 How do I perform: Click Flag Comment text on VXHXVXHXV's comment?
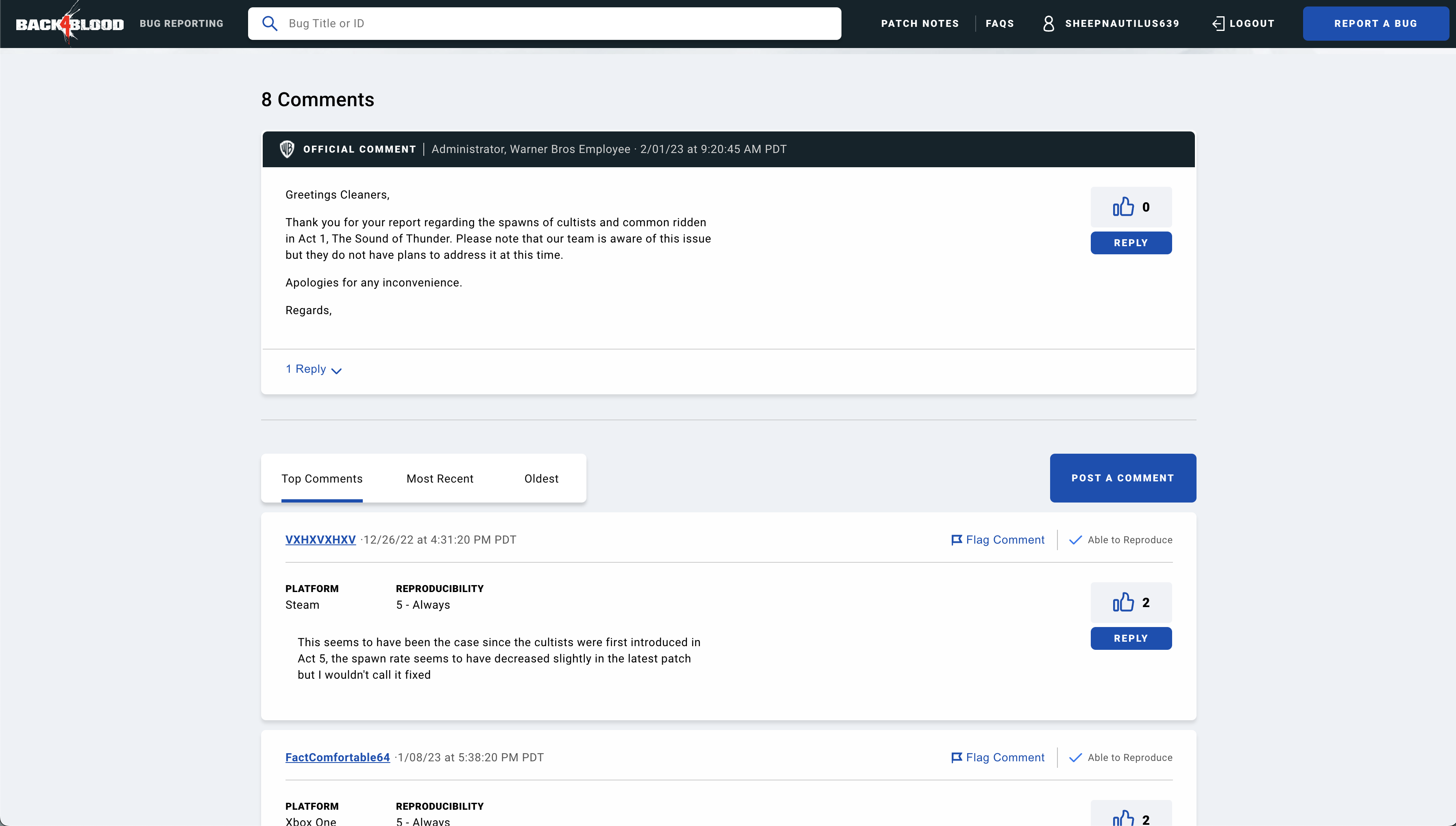pyautogui.click(x=1005, y=540)
